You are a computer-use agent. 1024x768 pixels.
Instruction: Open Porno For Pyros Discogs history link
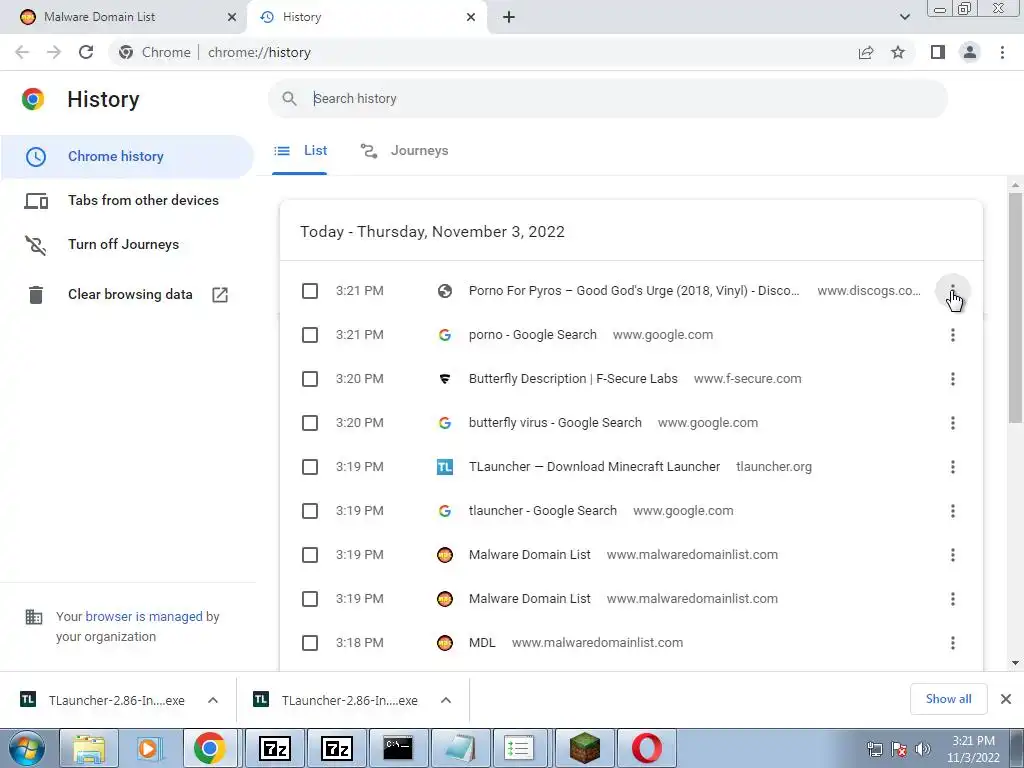coord(633,291)
